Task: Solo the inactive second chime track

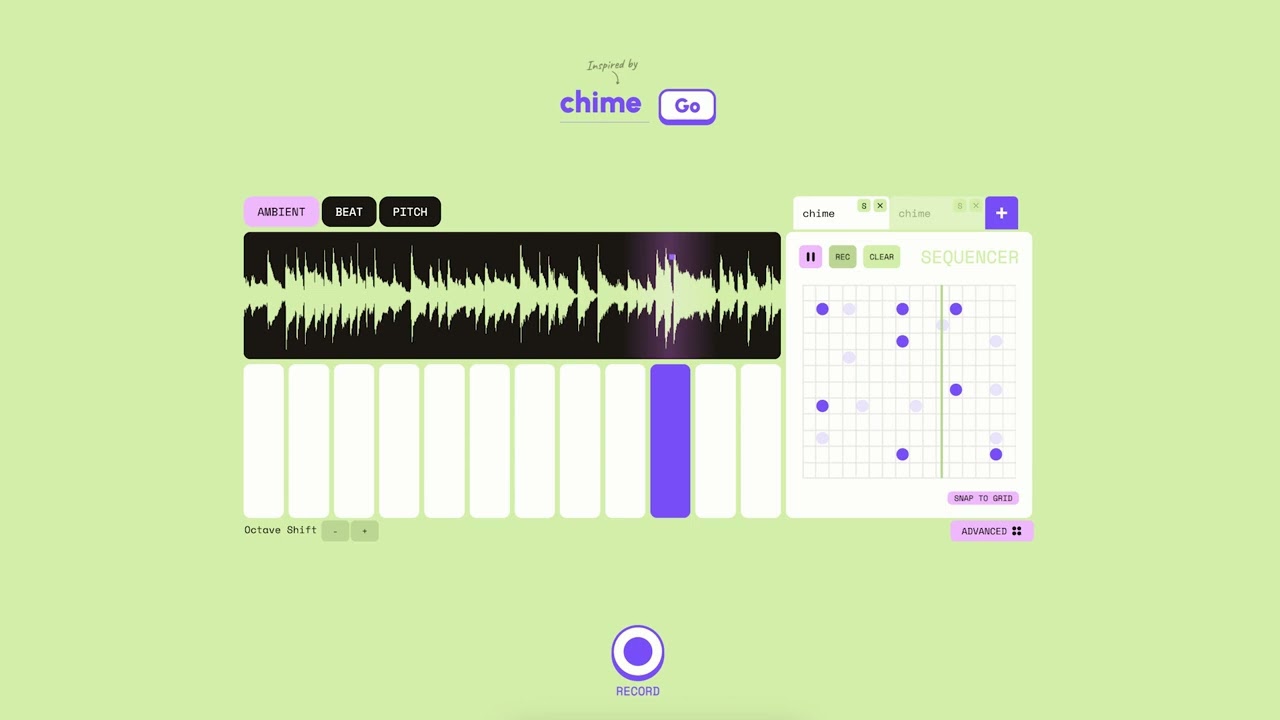Action: tap(960, 206)
